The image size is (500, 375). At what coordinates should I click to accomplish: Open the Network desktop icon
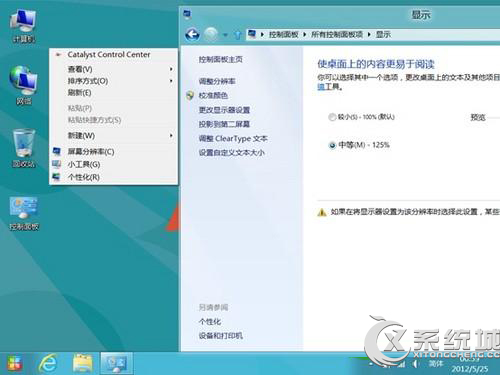pos(23,85)
